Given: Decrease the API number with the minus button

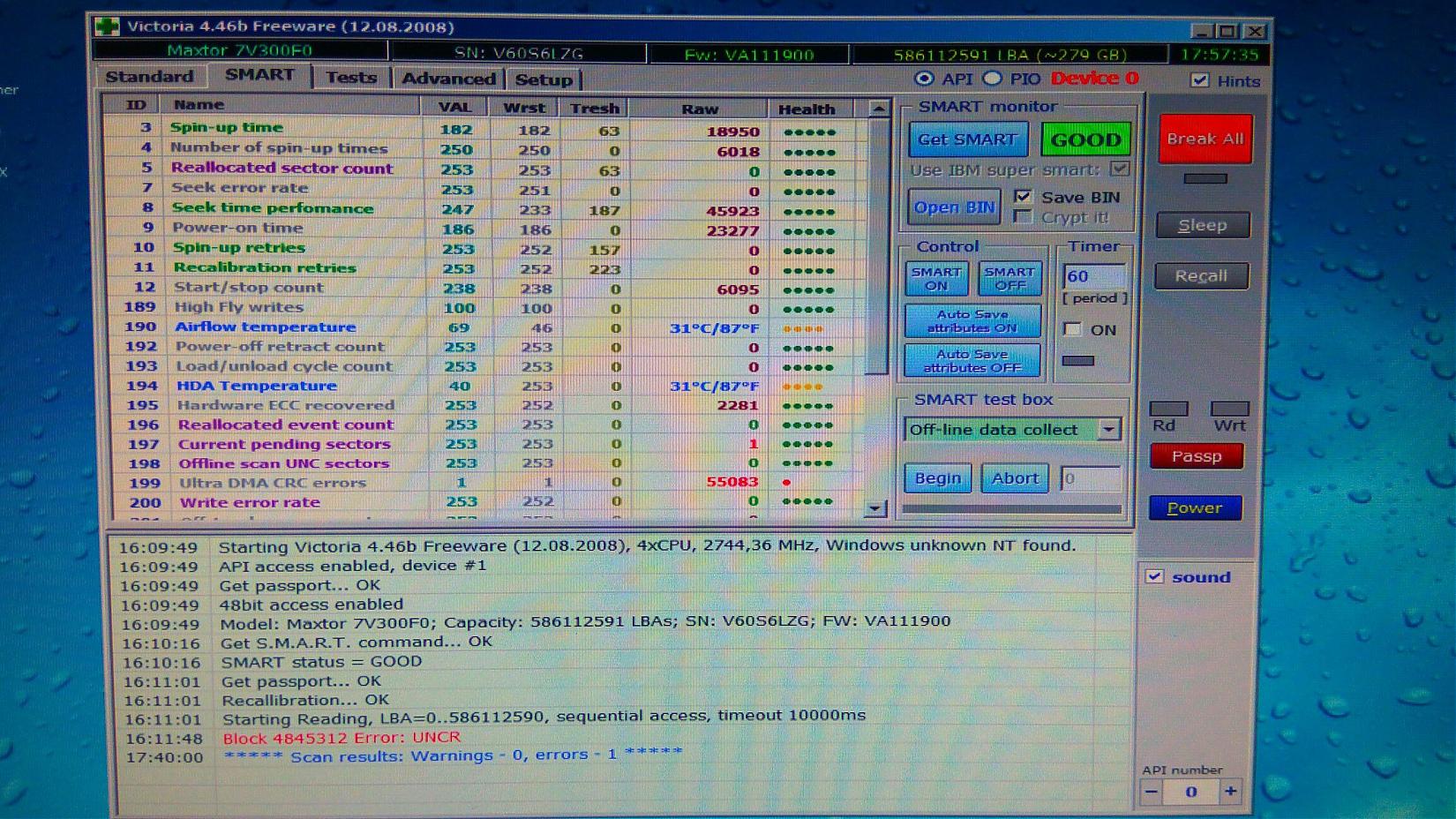Looking at the screenshot, I should [x=1152, y=792].
